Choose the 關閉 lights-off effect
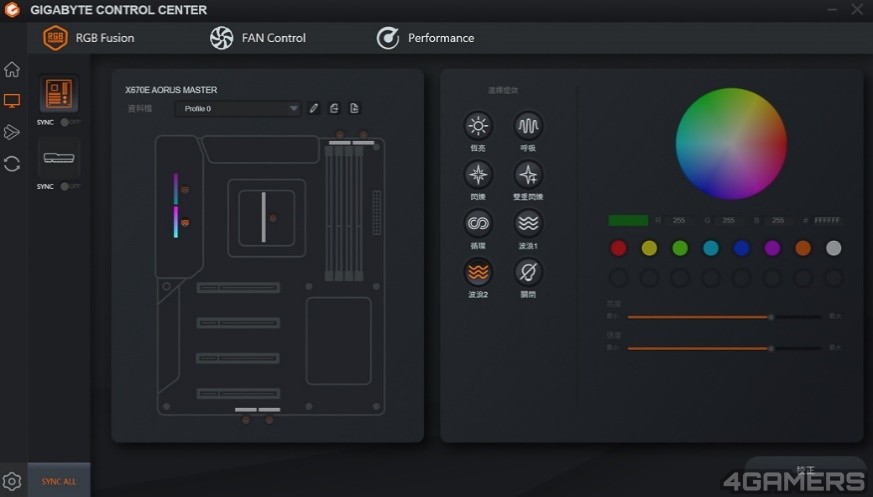Screen dimensions: 873x497 pyautogui.click(x=528, y=272)
